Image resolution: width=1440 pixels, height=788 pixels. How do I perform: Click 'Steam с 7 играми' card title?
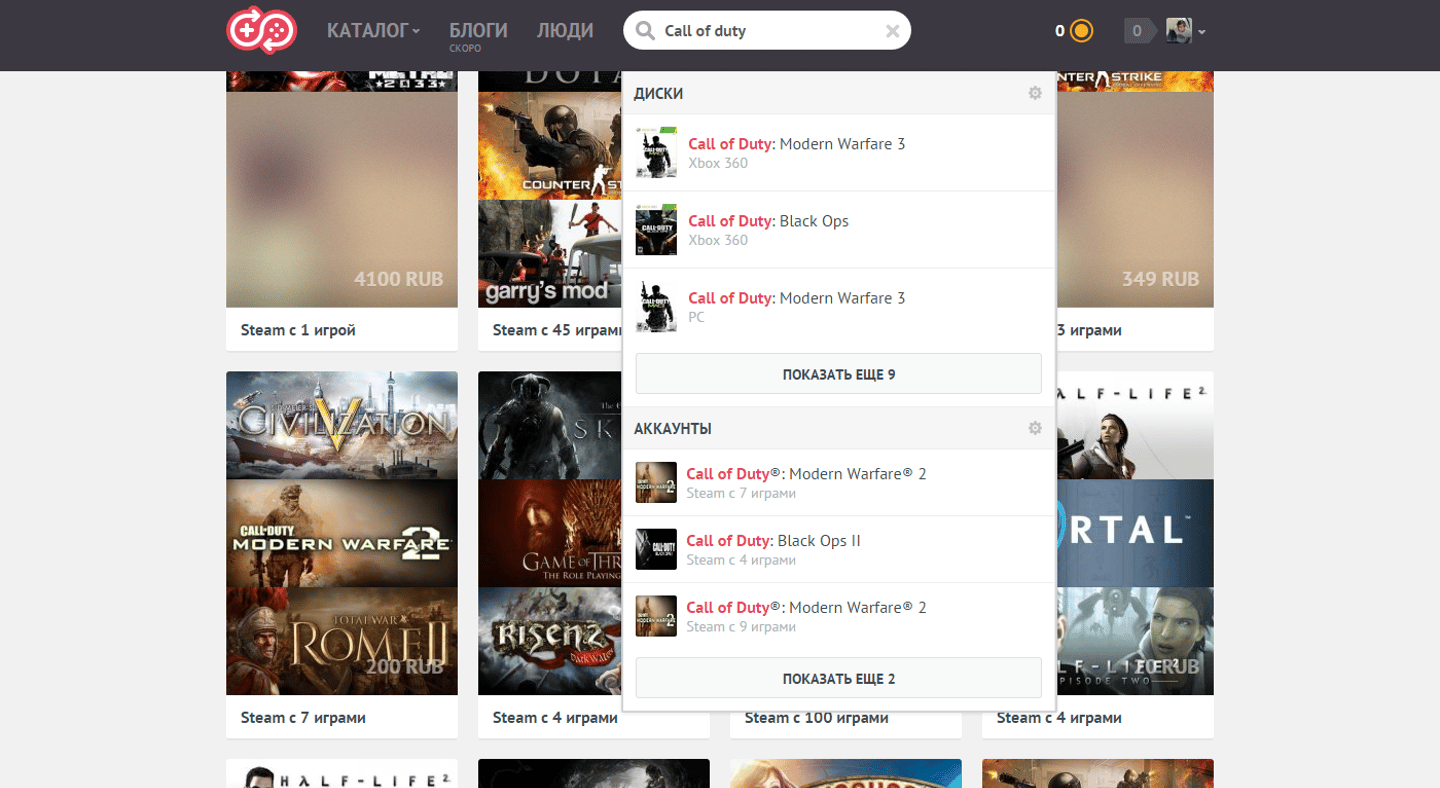(x=303, y=717)
